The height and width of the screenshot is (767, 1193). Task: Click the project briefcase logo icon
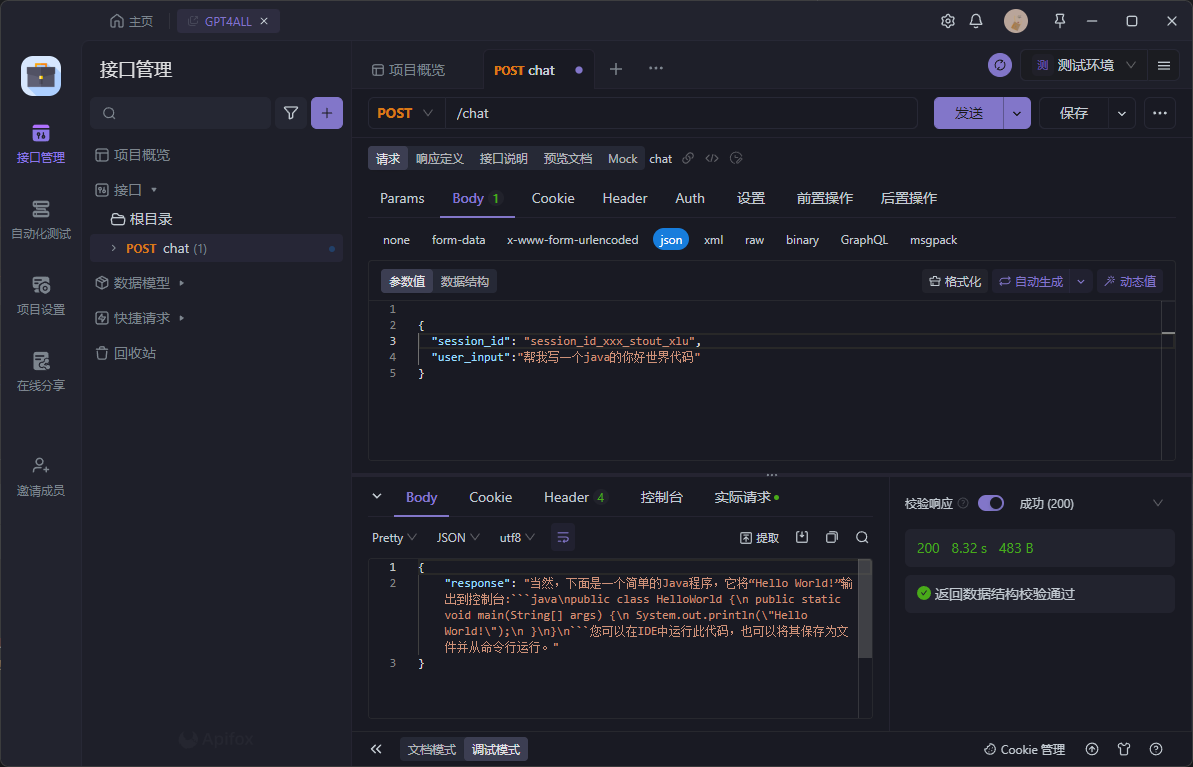pos(40,76)
